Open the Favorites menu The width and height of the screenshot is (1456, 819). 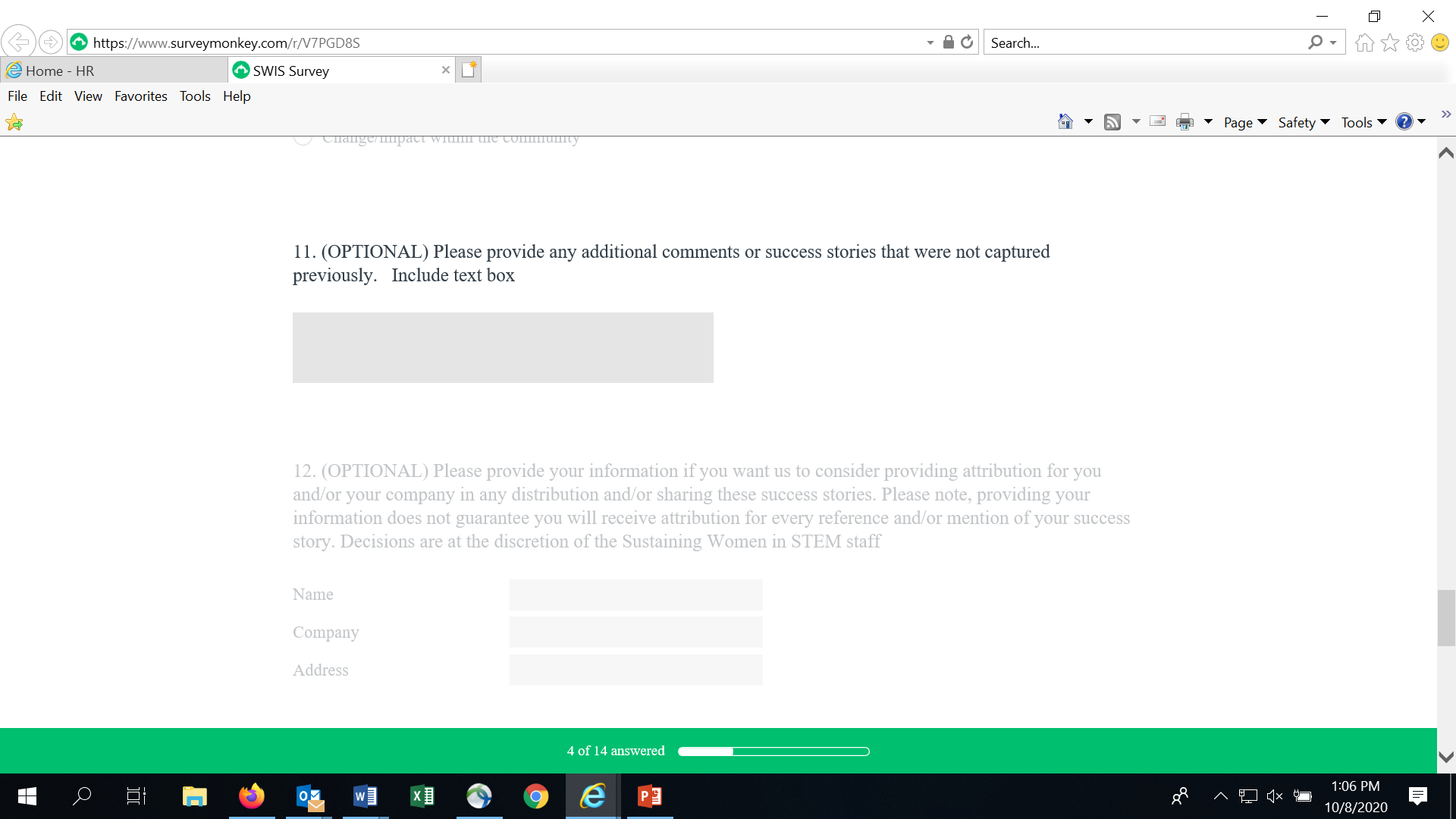pyautogui.click(x=140, y=96)
